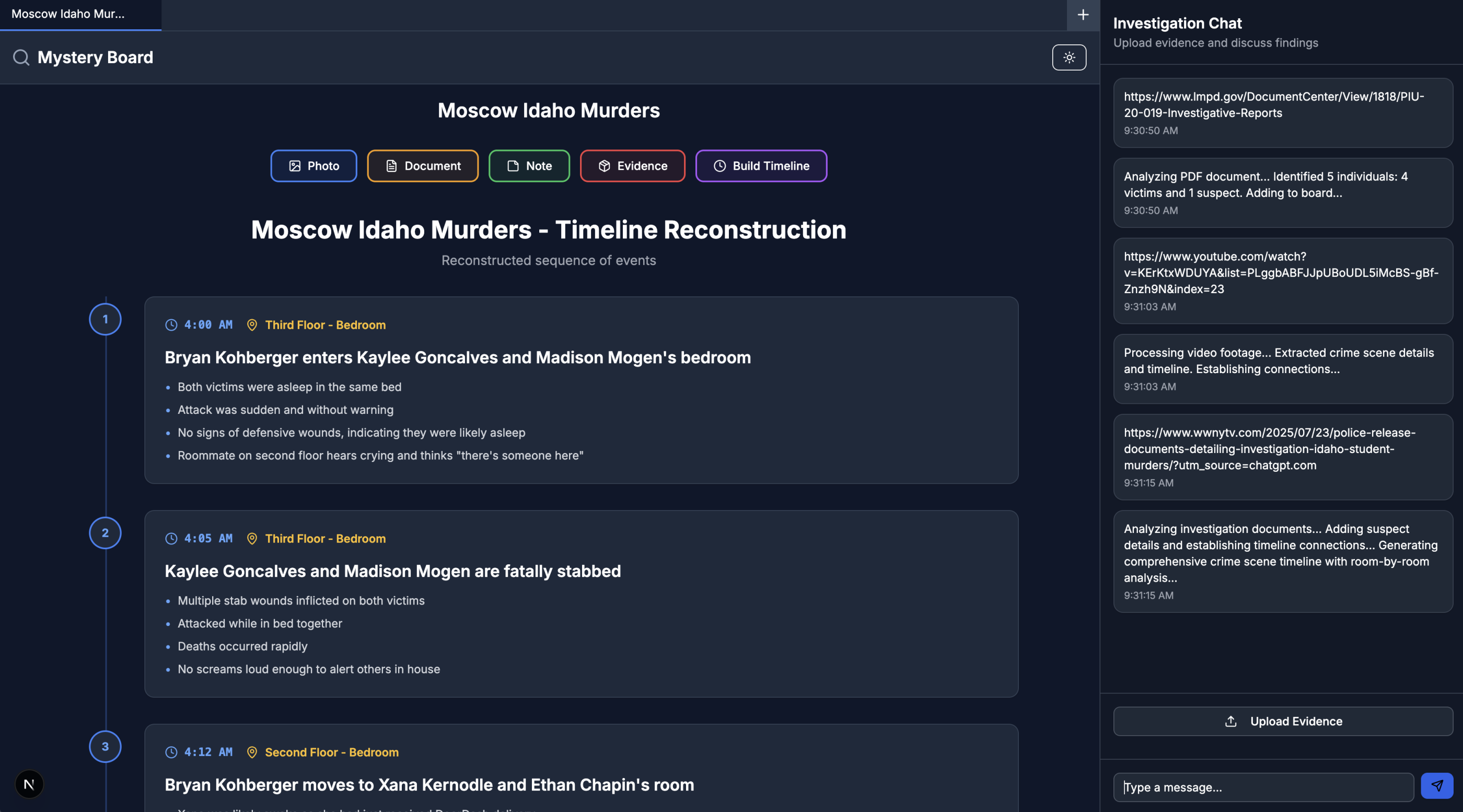Click the search magnifier icon beside Mystery Board
1463x812 pixels.
[21, 57]
